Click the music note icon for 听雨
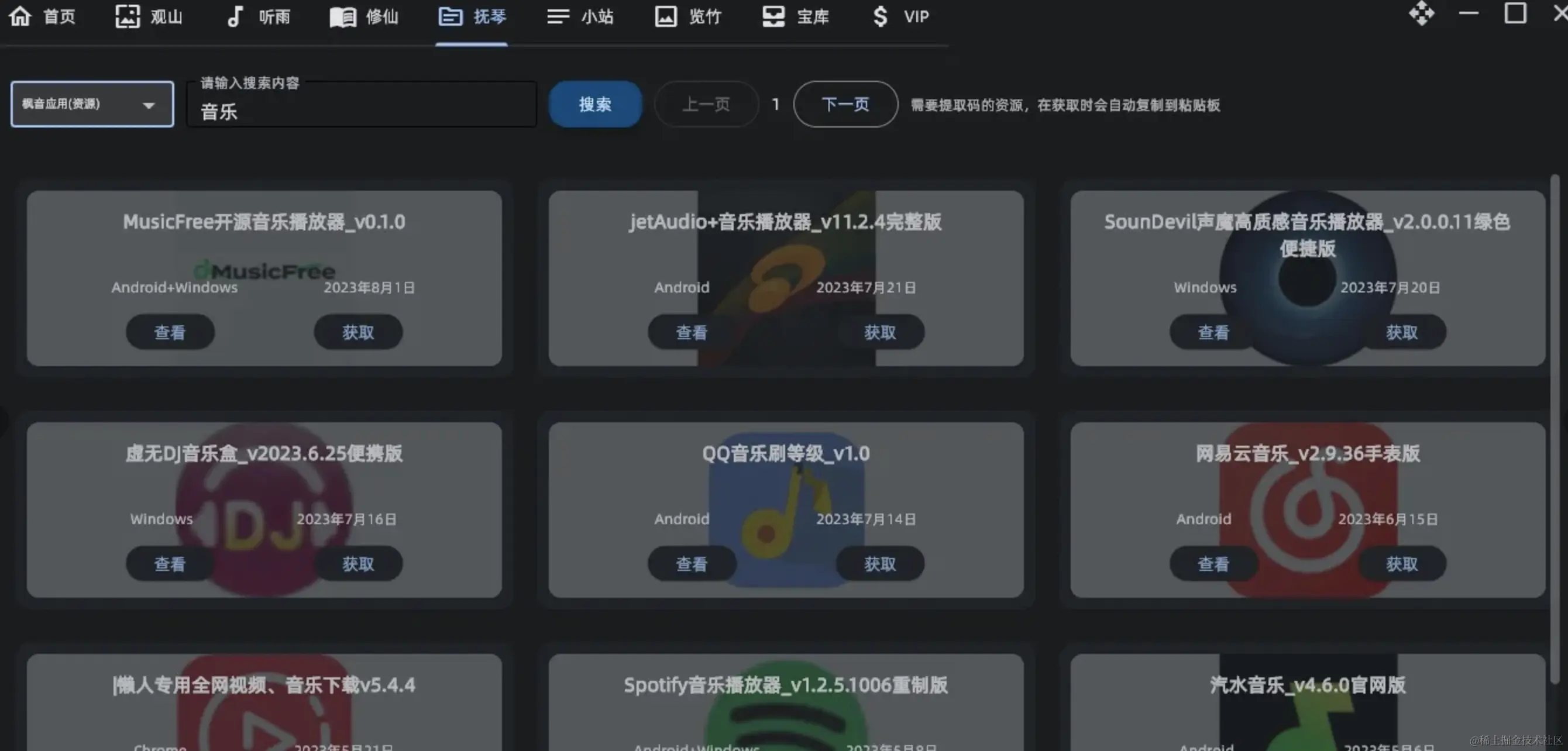 click(235, 16)
